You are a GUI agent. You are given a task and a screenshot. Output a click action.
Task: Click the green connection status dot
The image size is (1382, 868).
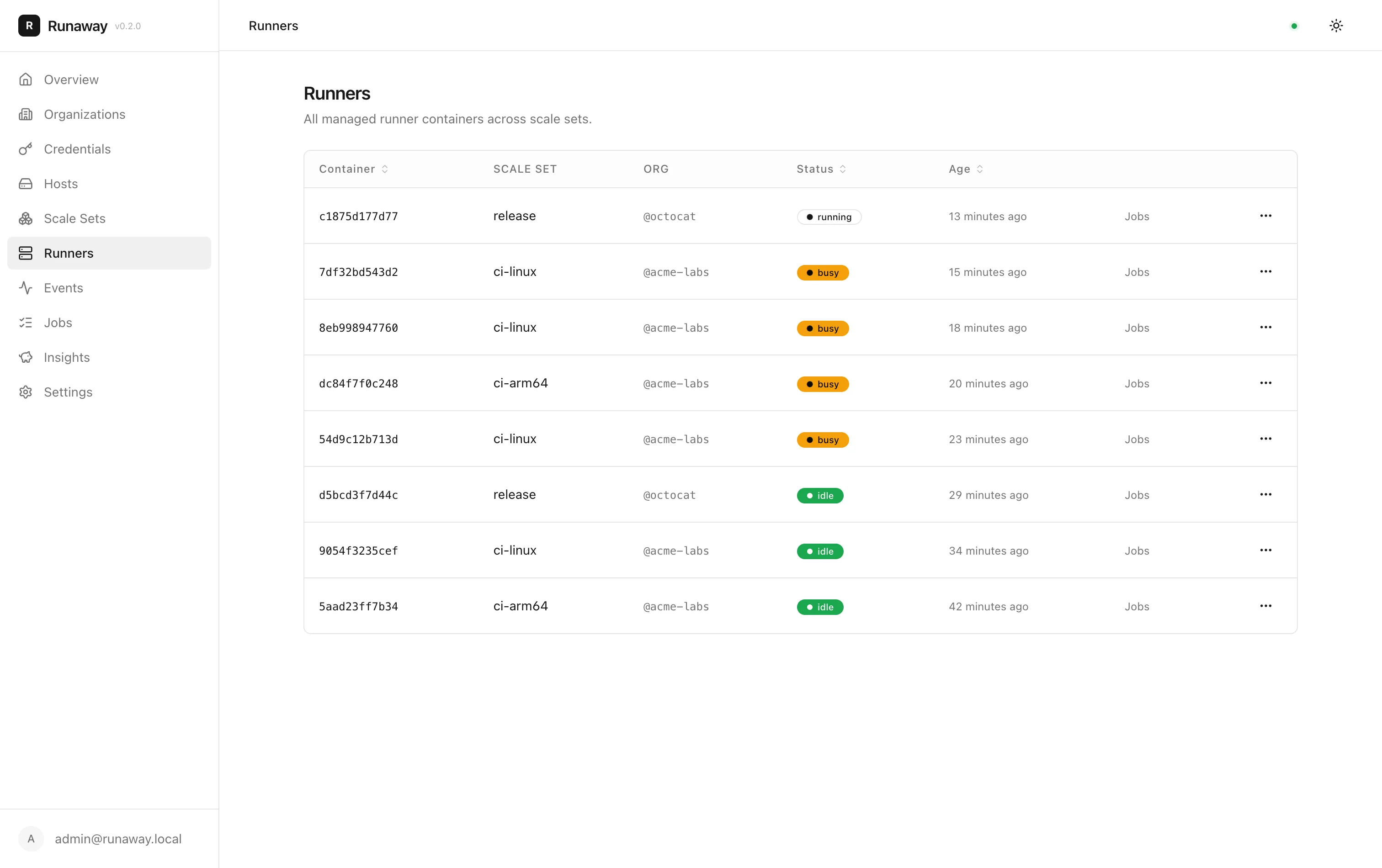1294,26
